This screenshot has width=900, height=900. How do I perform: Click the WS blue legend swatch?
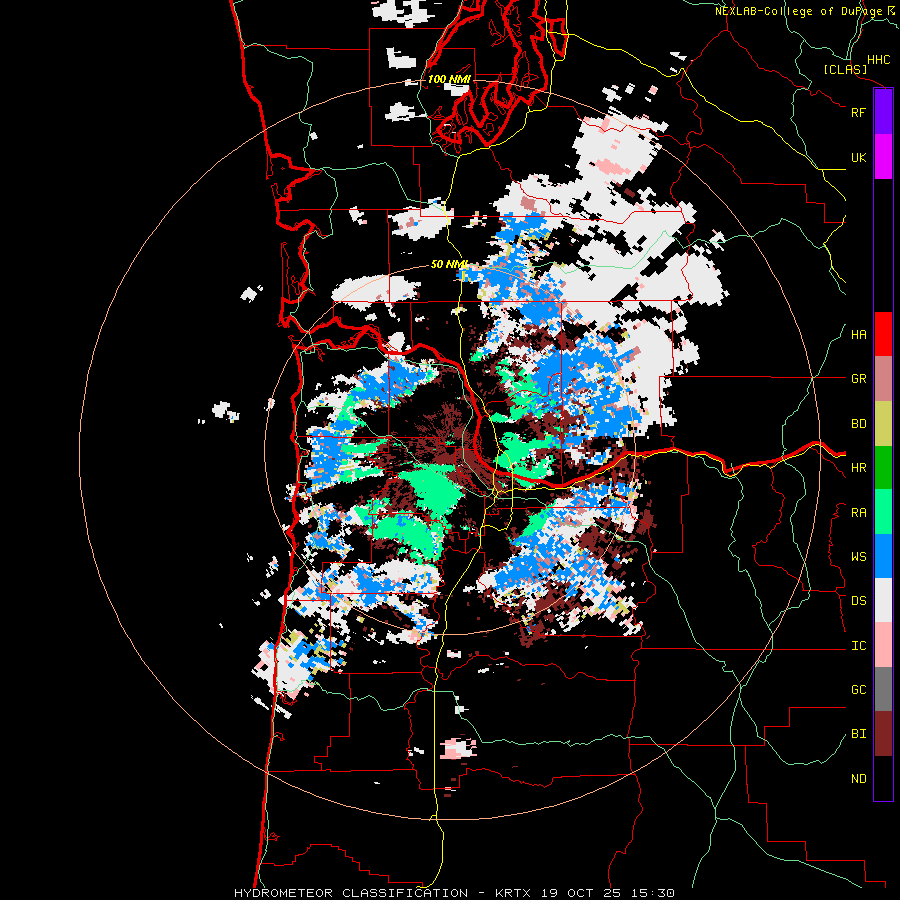[883, 556]
